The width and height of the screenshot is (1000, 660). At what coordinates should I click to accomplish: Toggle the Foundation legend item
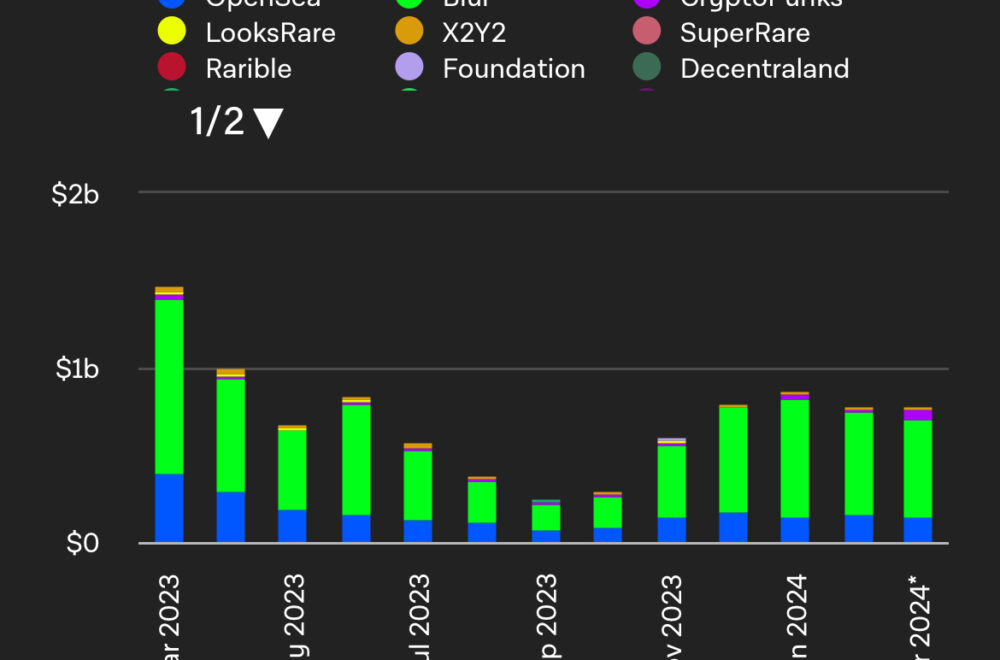[x=490, y=68]
